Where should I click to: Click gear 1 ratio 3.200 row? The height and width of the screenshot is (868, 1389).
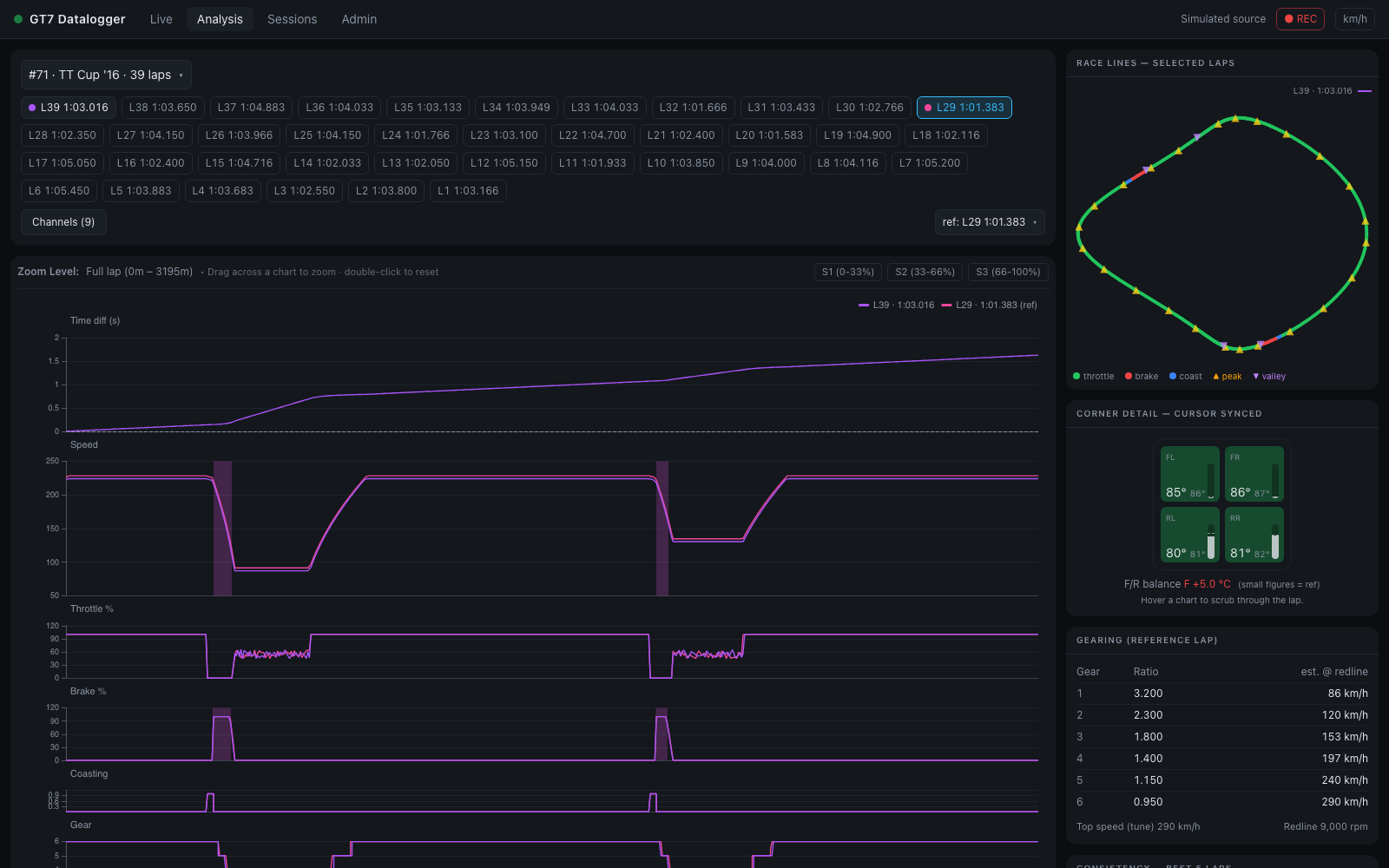coord(1222,694)
